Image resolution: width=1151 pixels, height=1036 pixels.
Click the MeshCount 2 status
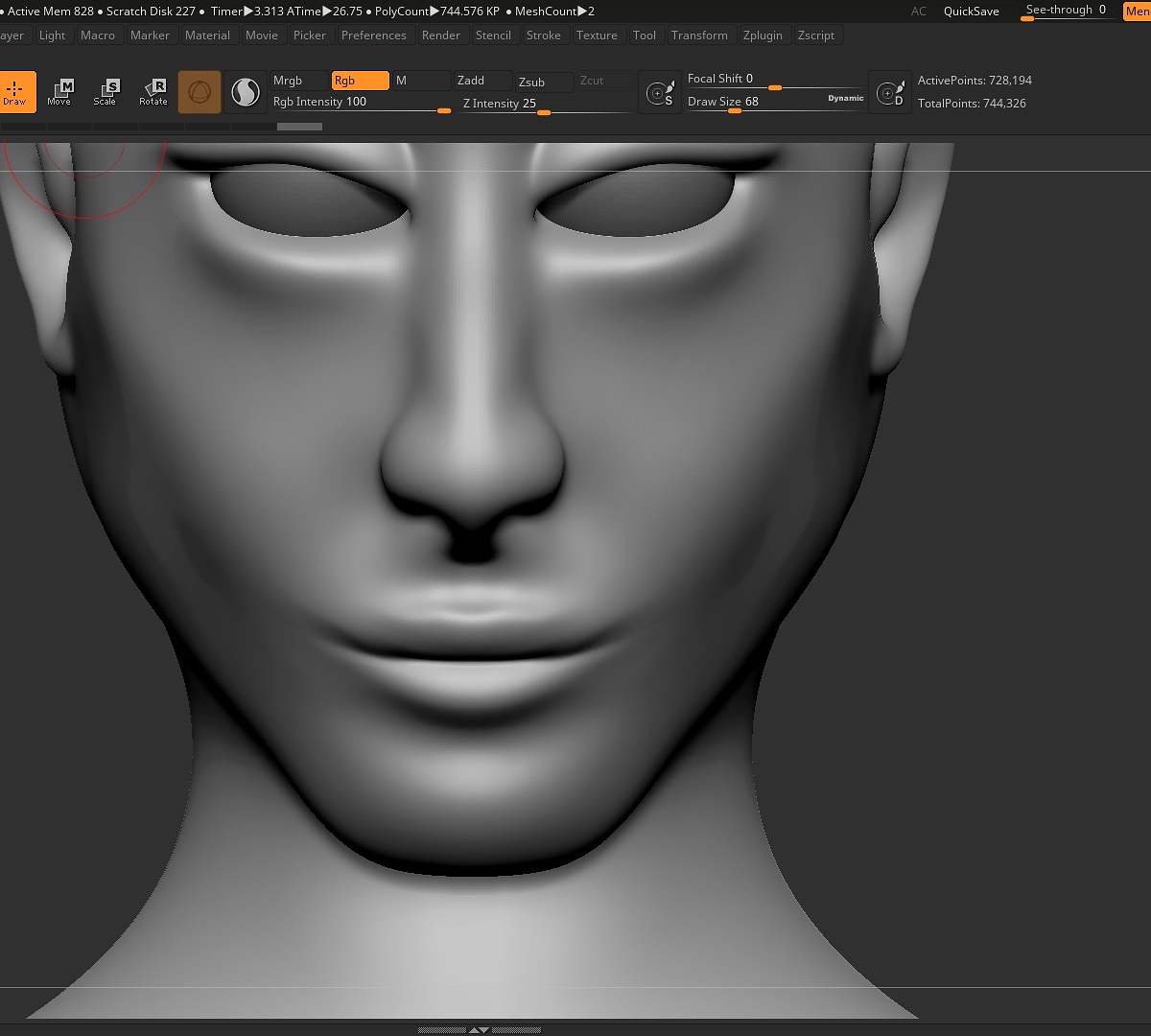[554, 12]
